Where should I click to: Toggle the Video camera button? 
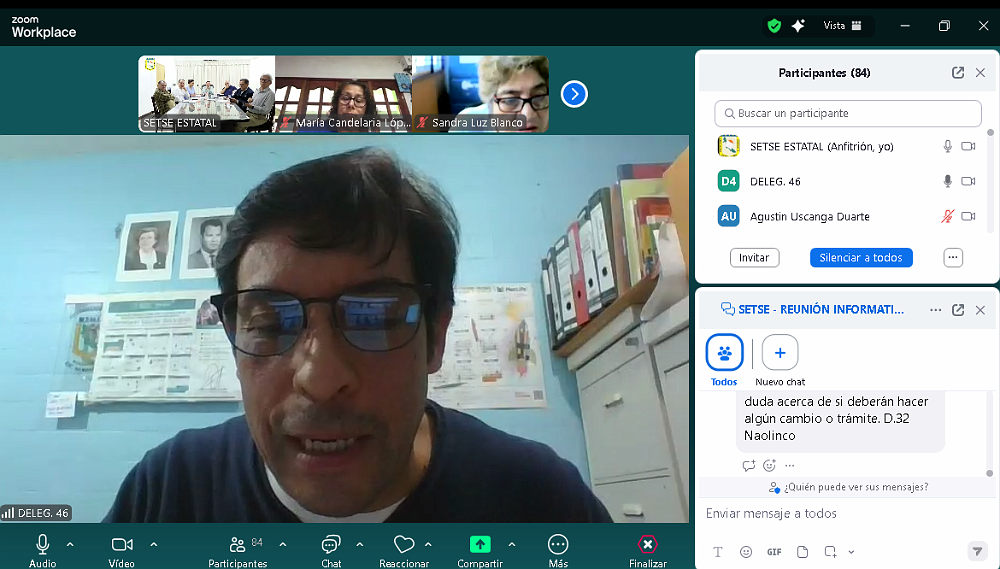click(x=122, y=544)
